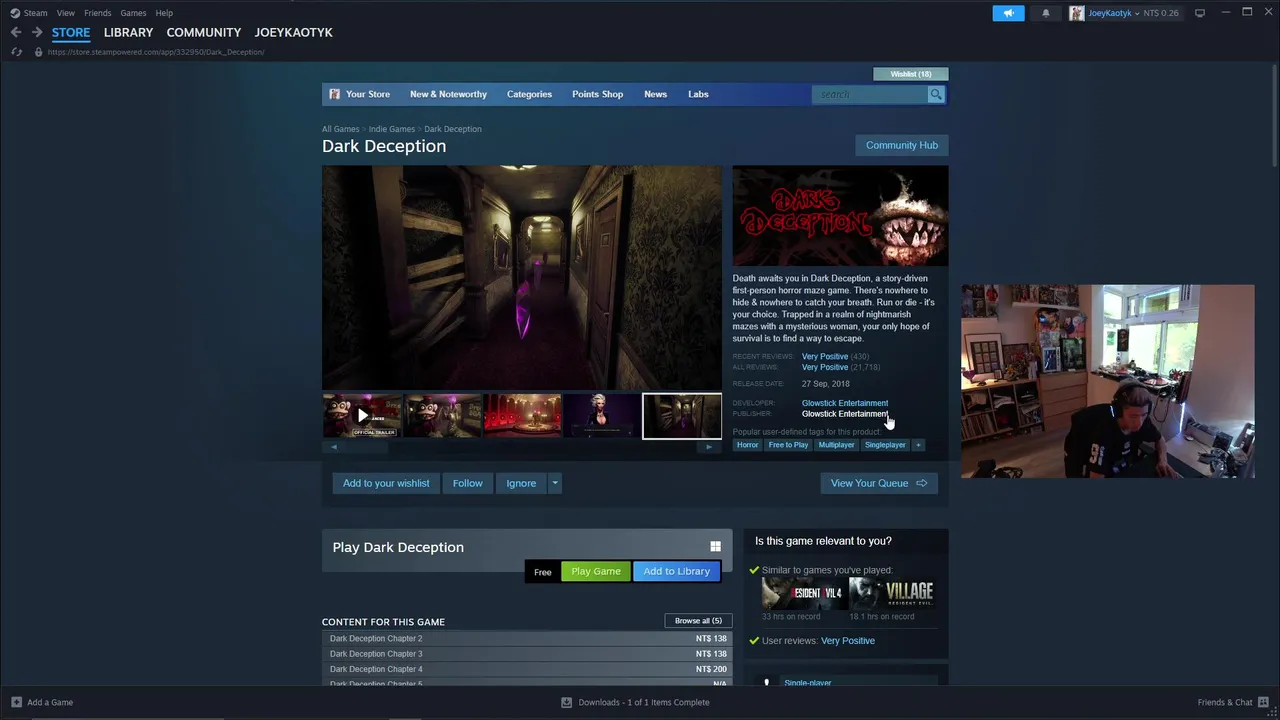Click Browse all (5) content
1280x720 pixels.
click(x=698, y=621)
